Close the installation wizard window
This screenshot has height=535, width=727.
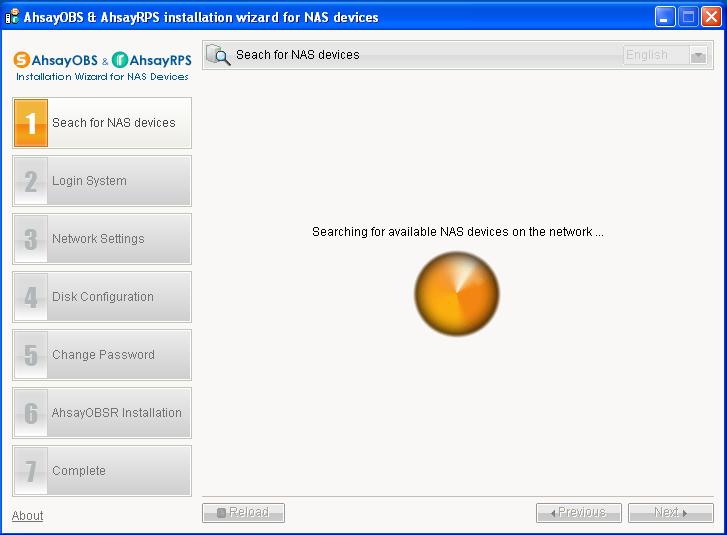[711, 17]
